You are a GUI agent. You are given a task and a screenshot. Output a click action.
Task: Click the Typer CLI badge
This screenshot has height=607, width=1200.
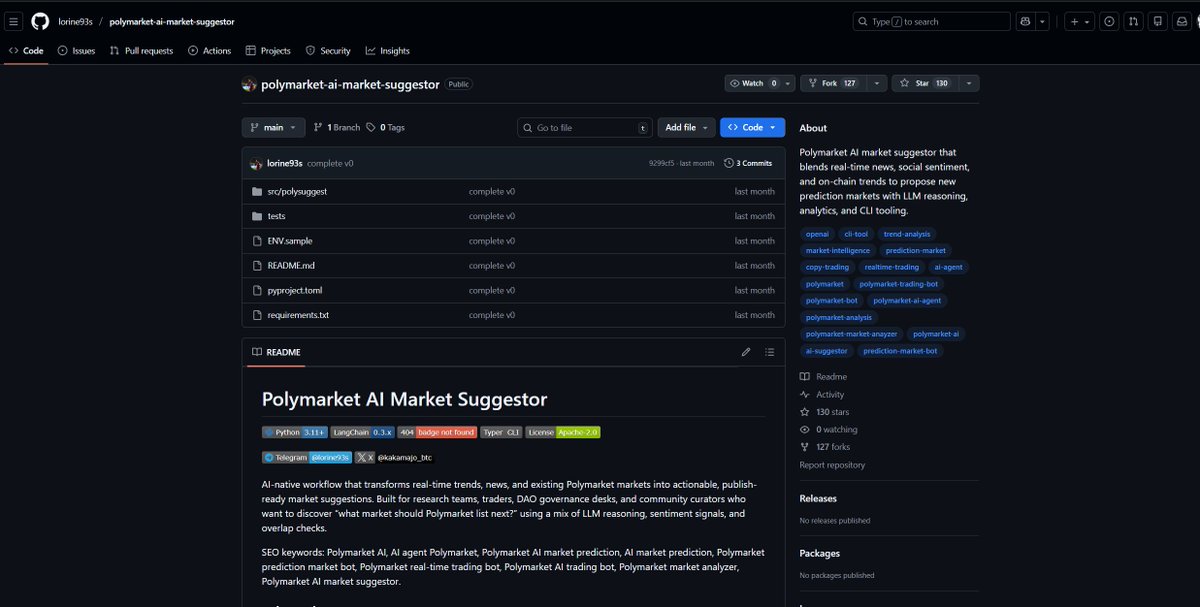(501, 432)
